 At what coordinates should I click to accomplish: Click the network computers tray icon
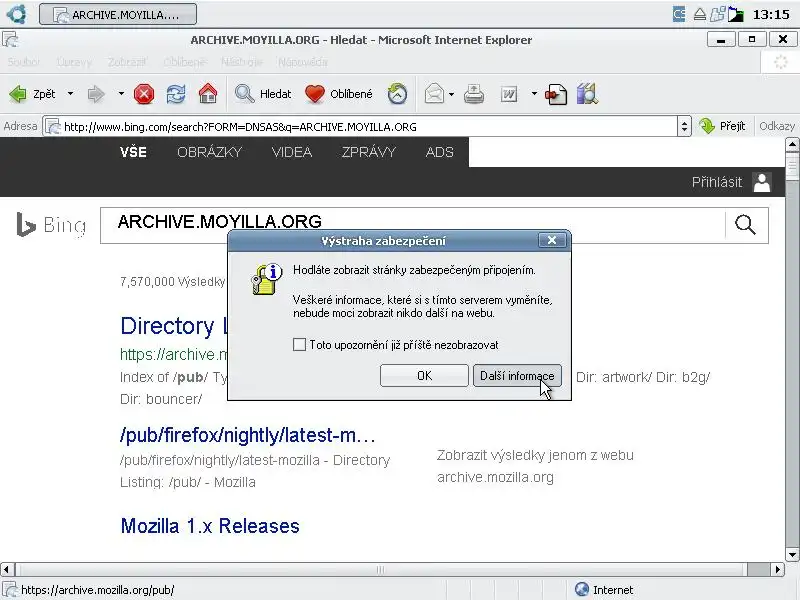(x=717, y=14)
